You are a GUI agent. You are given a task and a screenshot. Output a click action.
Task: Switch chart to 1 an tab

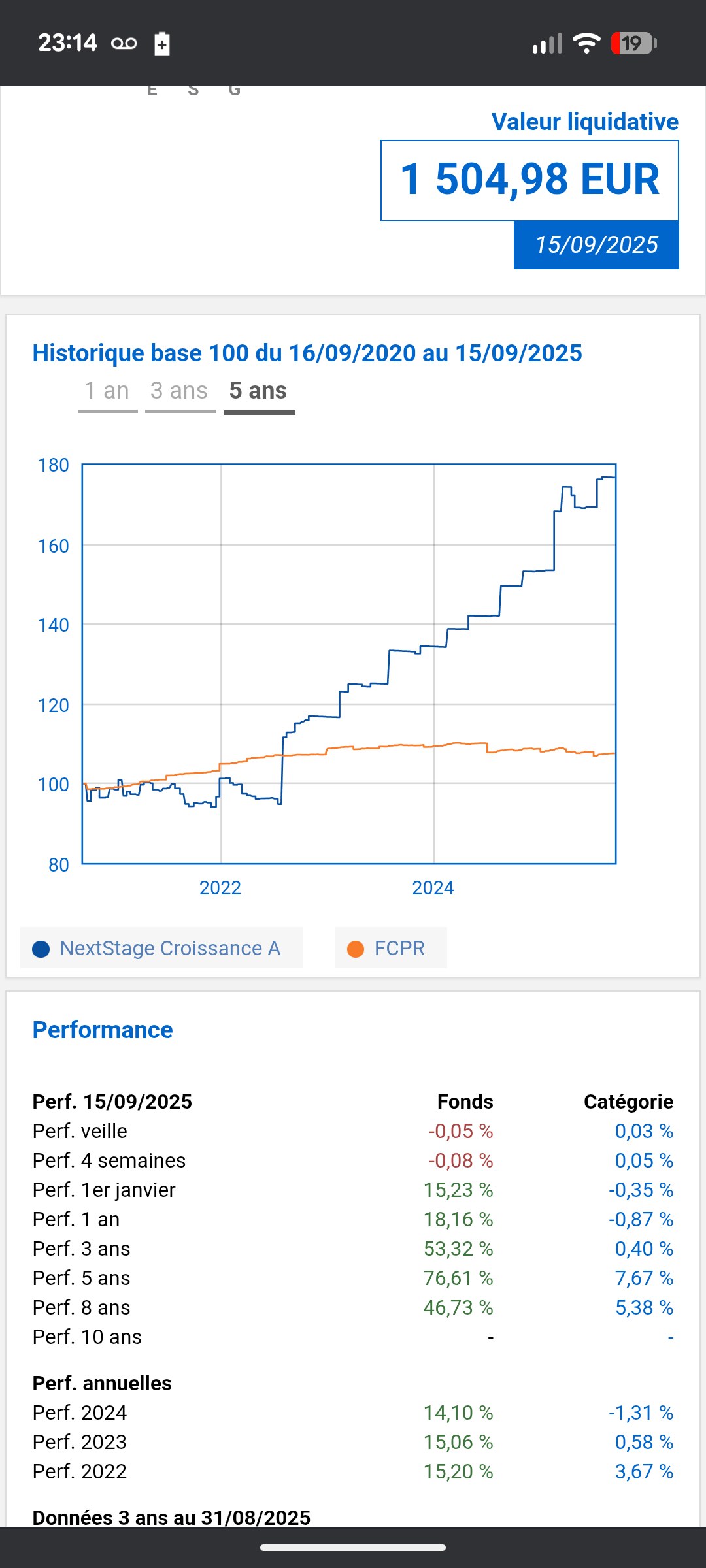pos(107,391)
